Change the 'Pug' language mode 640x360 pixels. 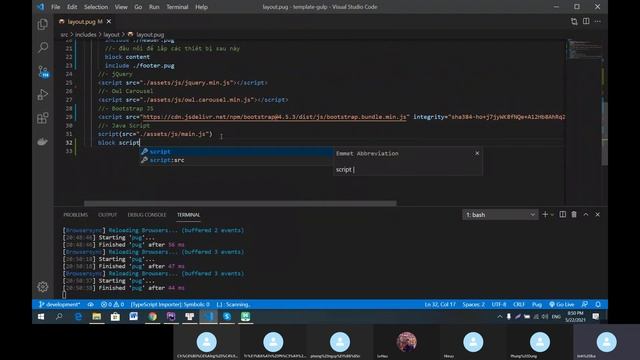[x=537, y=304]
